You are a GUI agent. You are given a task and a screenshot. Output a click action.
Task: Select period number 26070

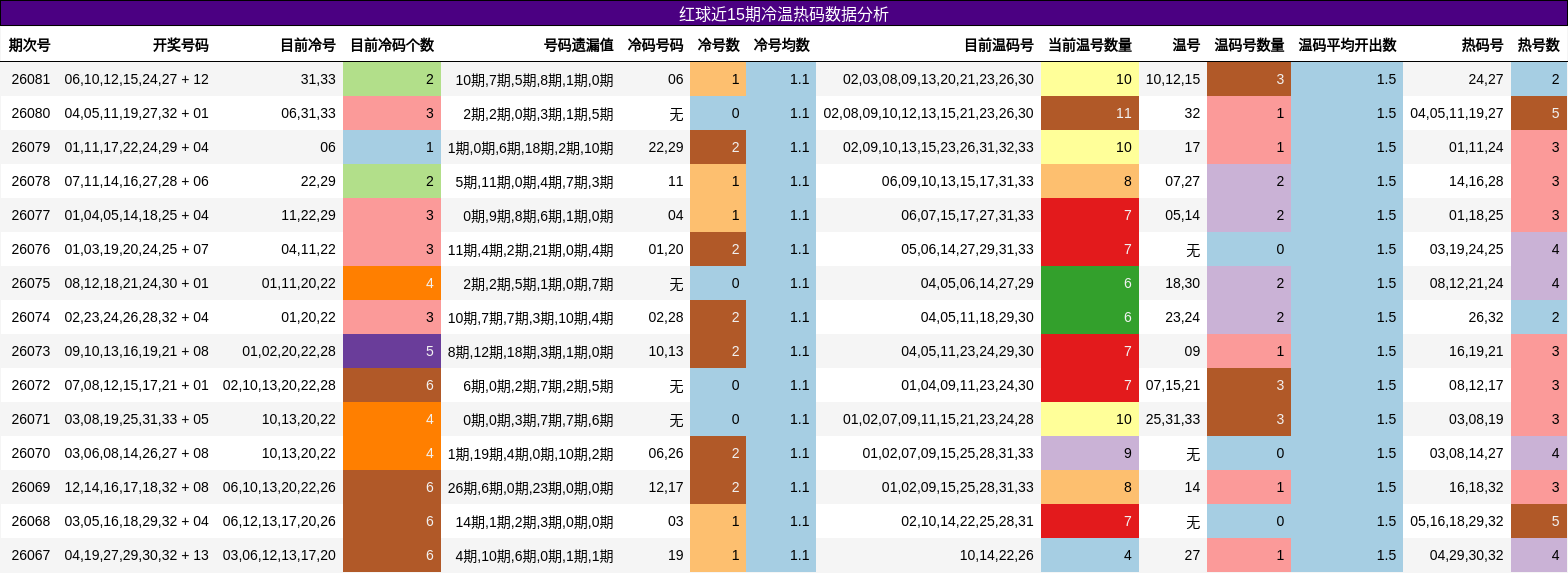(x=31, y=453)
